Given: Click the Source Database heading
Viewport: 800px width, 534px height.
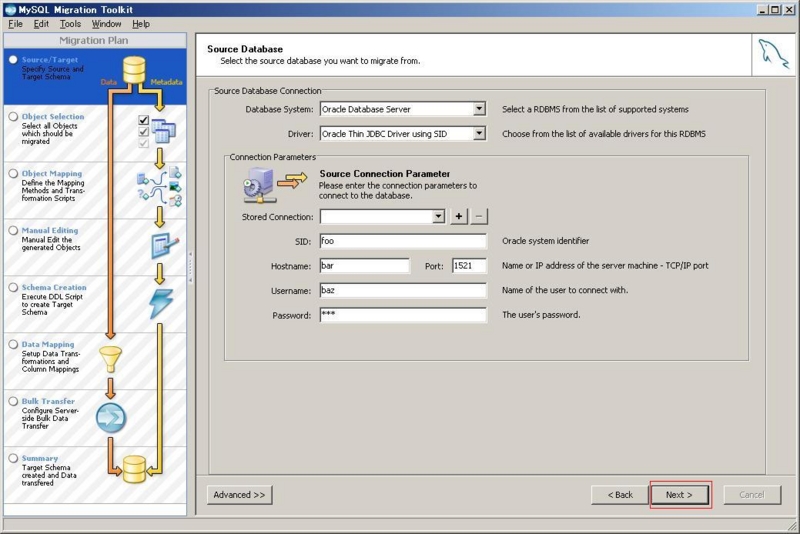Looking at the screenshot, I should 245,49.
